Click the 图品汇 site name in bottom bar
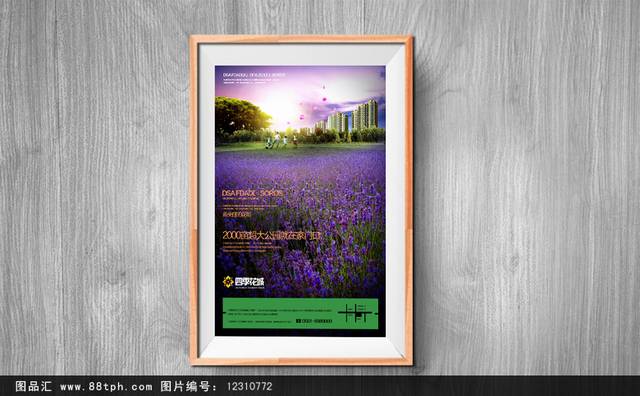The width and height of the screenshot is (640, 396). (x=33, y=386)
